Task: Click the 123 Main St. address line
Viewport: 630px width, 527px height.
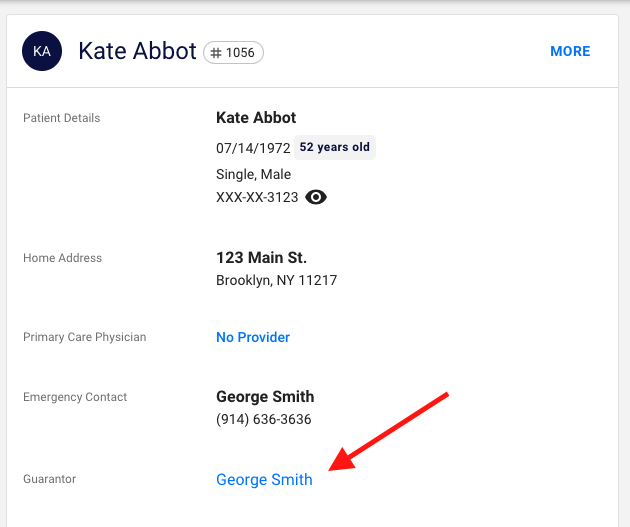Action: pyautogui.click(x=261, y=258)
